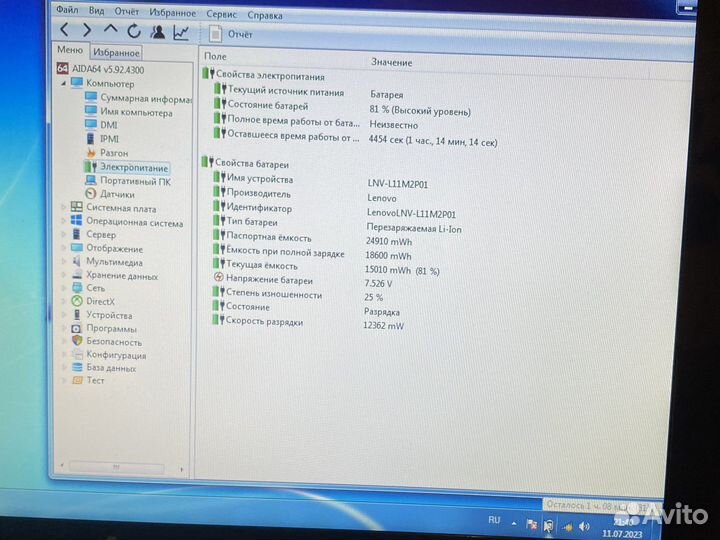Click the Action Center flag tray icon

532,524
